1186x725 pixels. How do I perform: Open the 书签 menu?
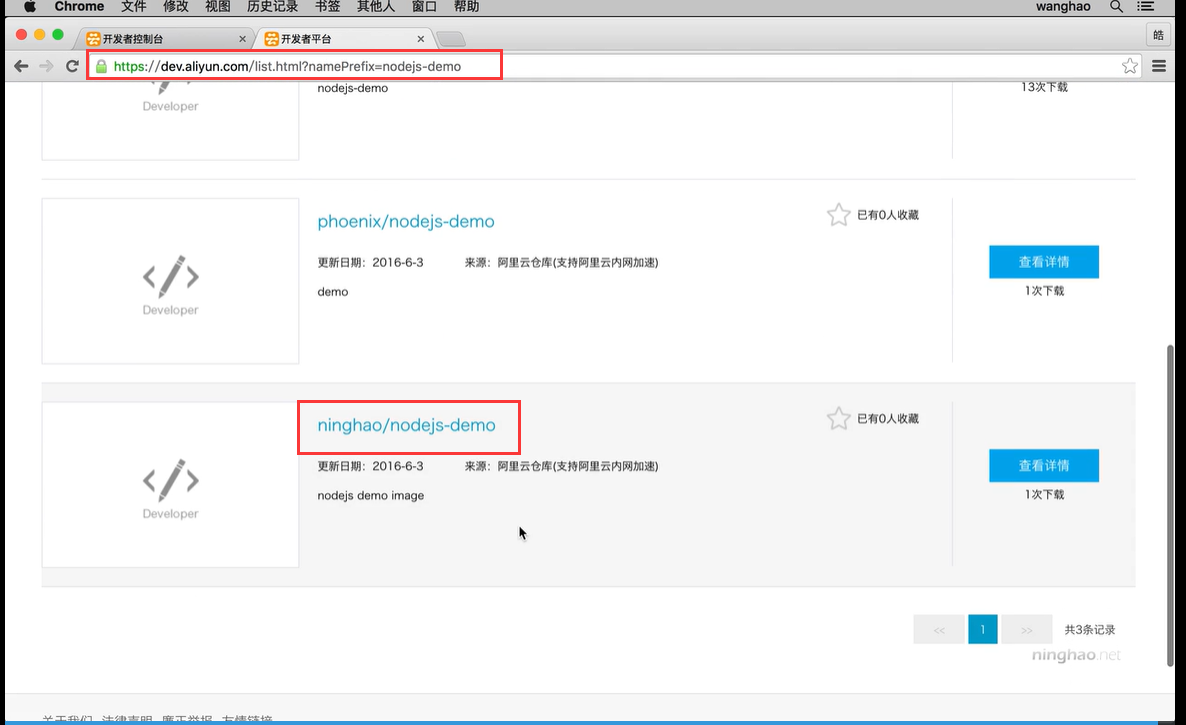pos(328,7)
